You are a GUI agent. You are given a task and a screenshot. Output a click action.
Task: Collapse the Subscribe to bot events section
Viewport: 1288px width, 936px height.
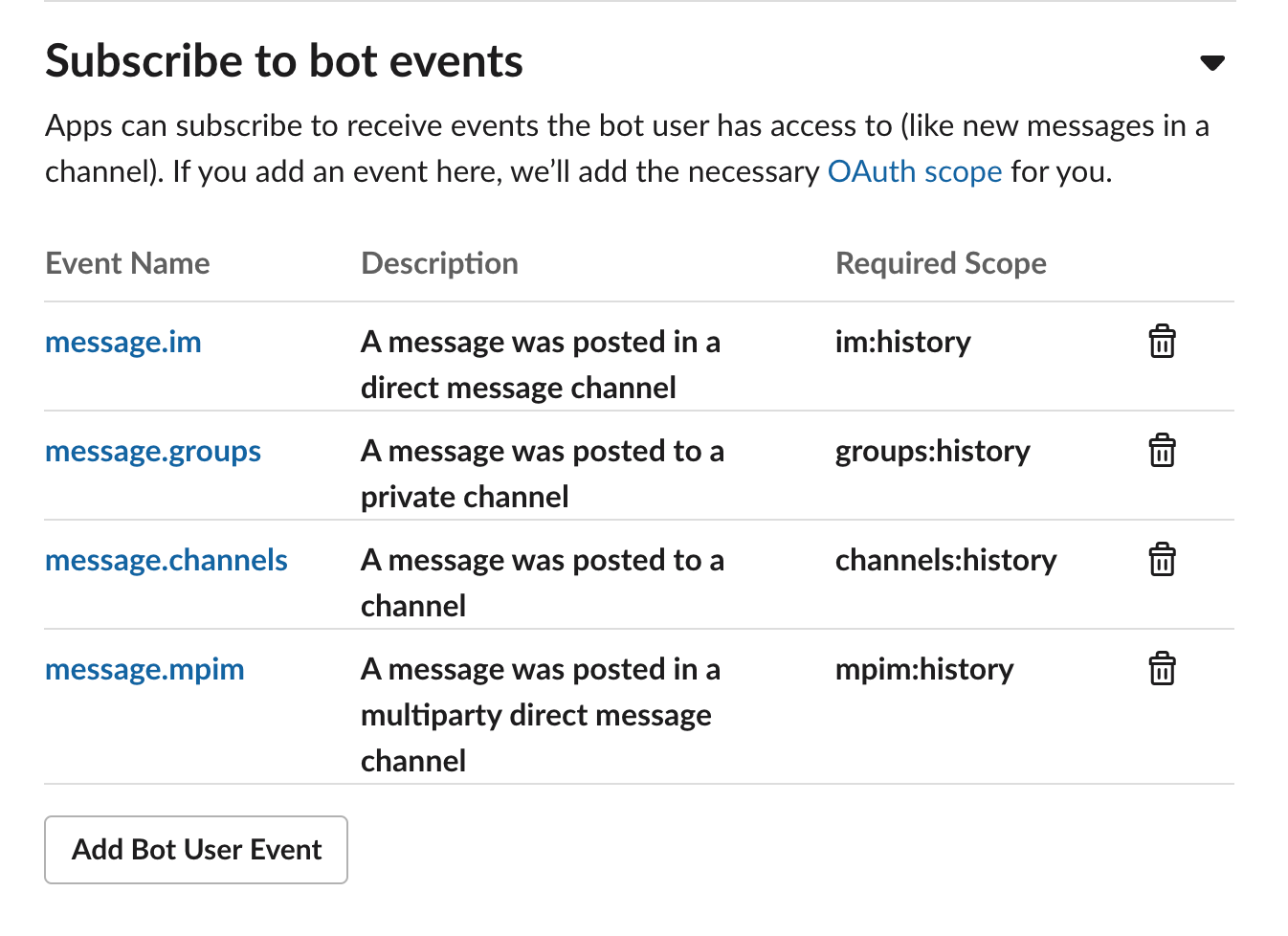(x=1212, y=63)
